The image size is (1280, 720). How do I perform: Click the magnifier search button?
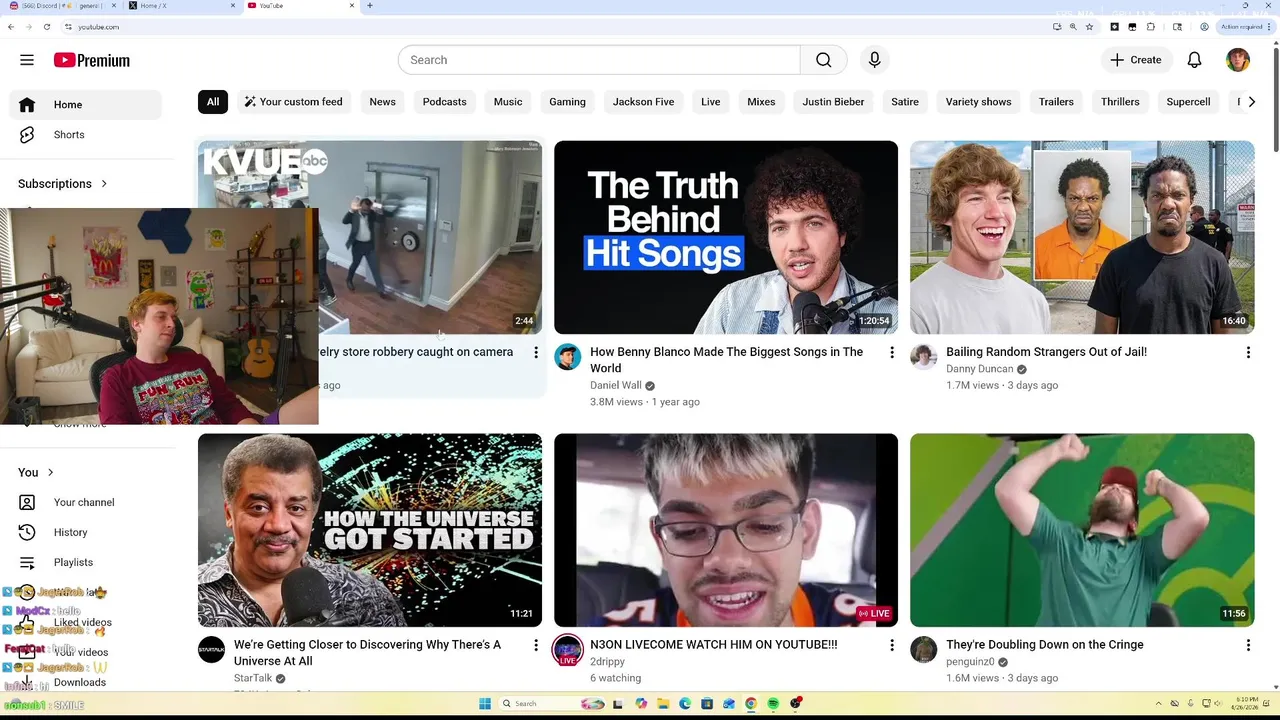pyautogui.click(x=823, y=60)
